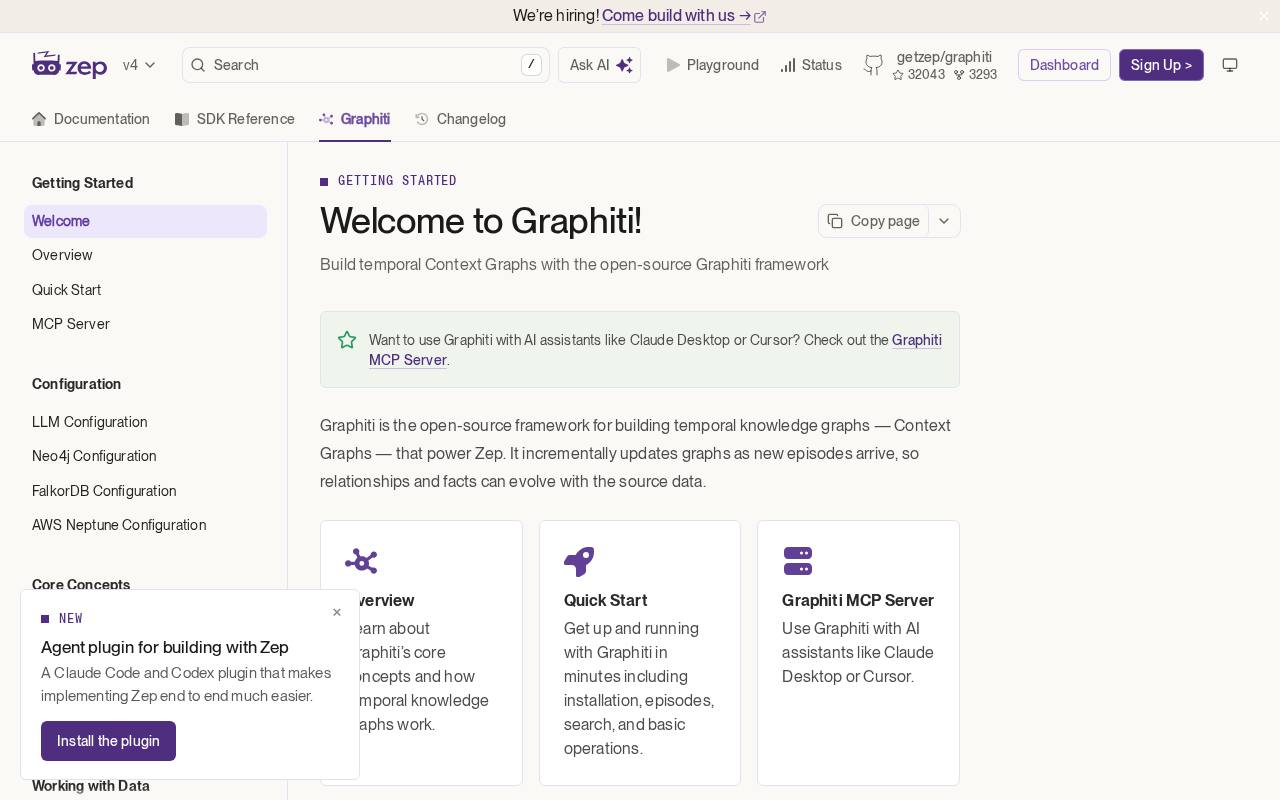Open the Status page link

pos(811,65)
